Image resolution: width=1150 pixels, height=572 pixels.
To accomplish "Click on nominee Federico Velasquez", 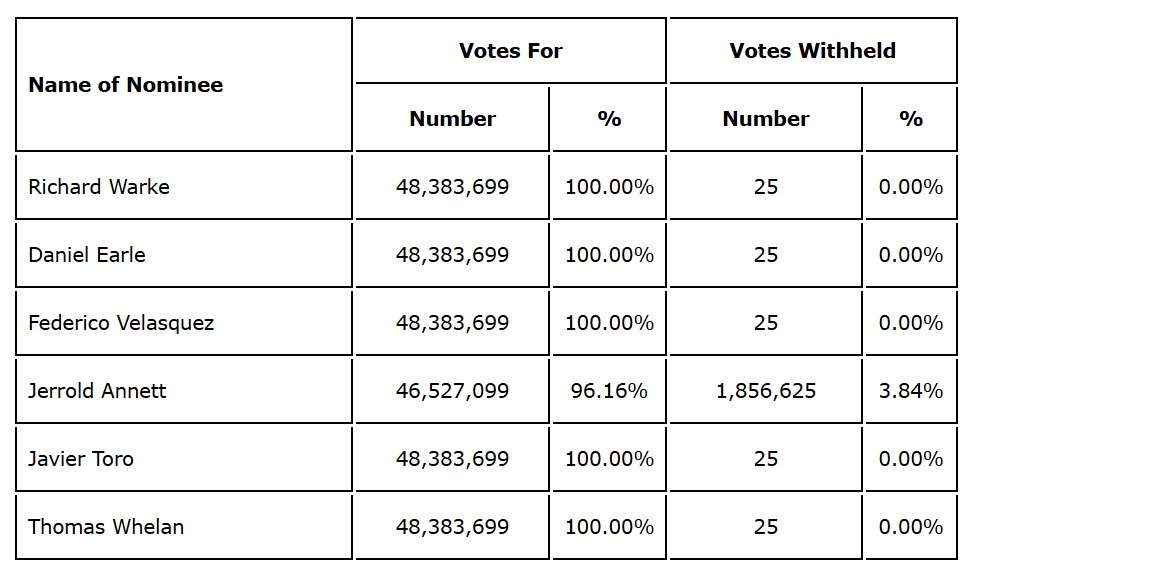I will tap(121, 323).
